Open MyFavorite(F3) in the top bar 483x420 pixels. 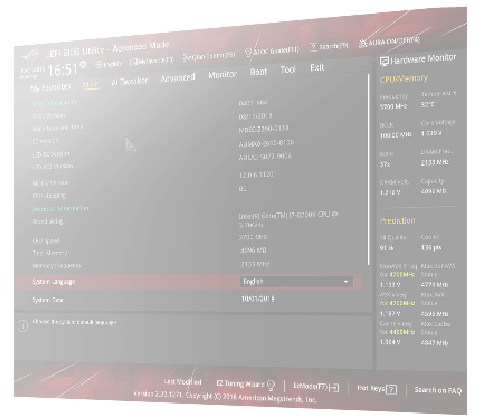pos(152,61)
